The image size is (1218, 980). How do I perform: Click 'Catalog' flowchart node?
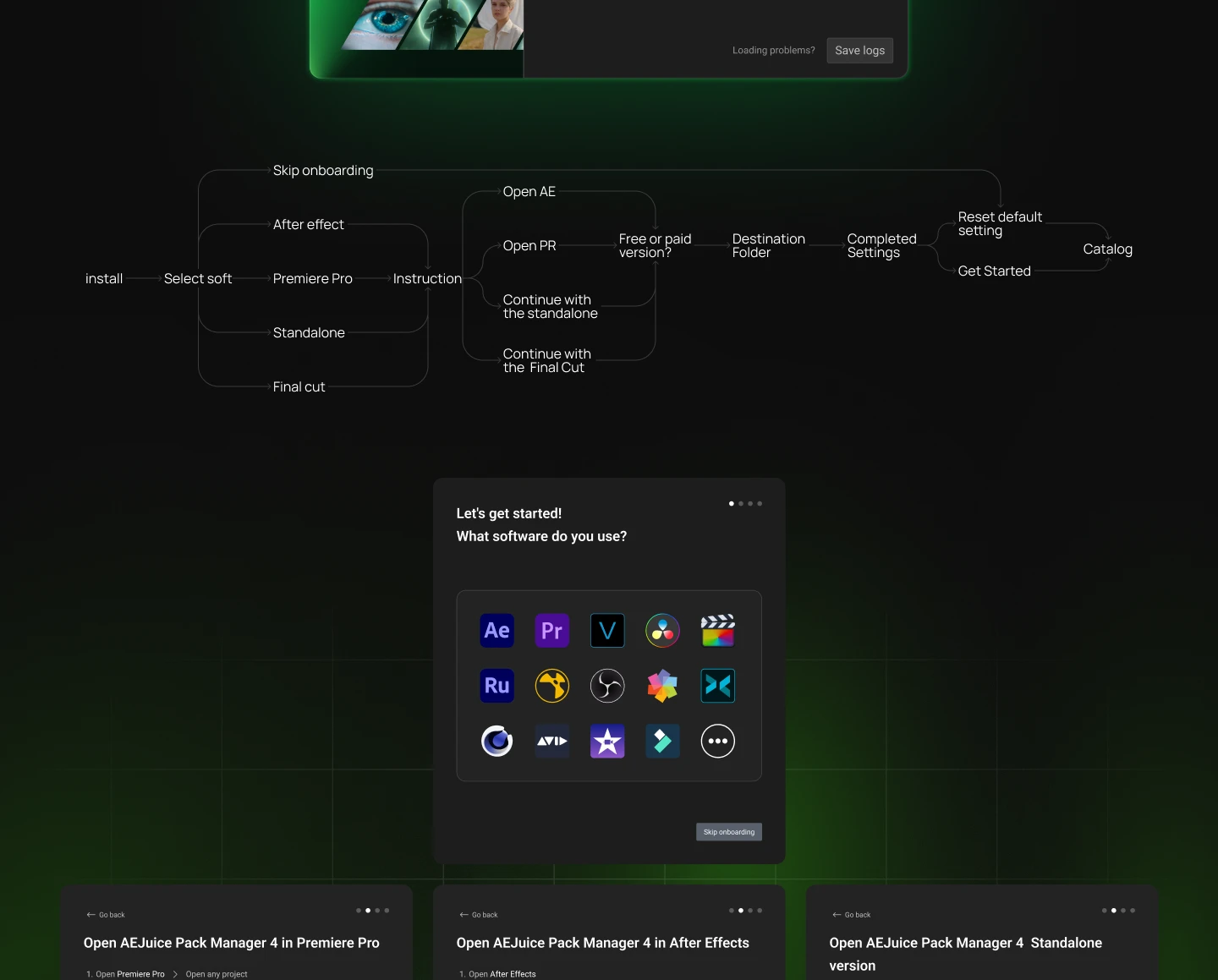click(1108, 249)
